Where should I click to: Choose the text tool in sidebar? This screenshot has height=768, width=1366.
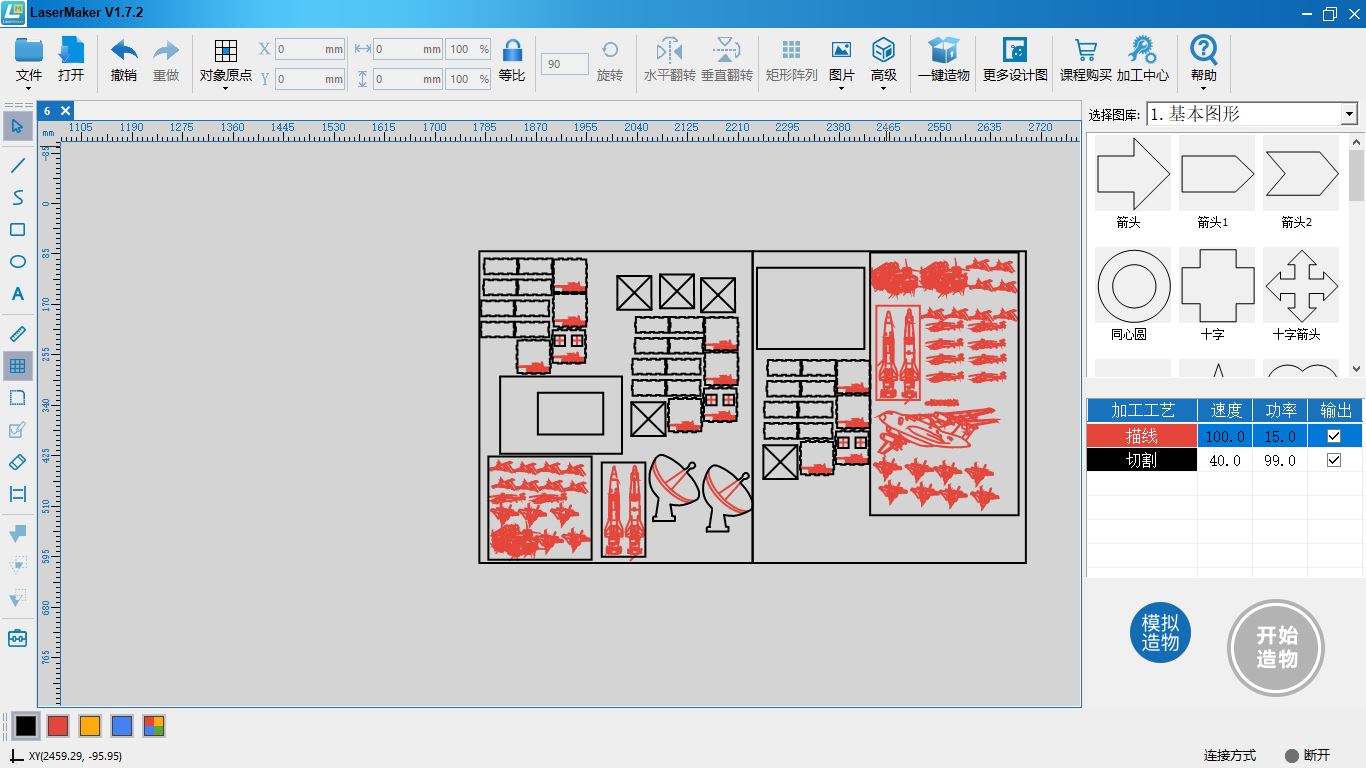tap(17, 294)
